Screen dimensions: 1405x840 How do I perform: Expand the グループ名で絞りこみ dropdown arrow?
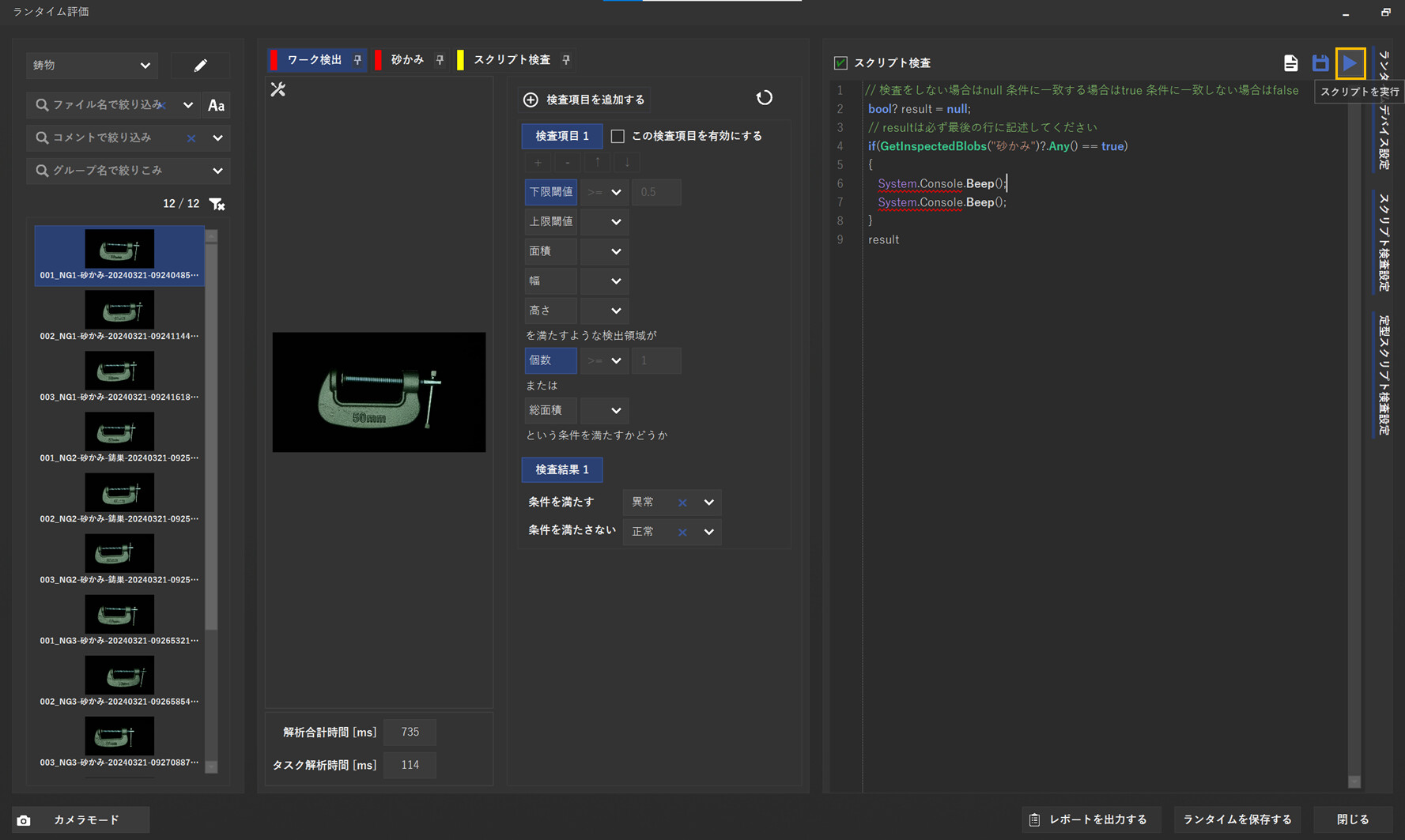(217, 171)
